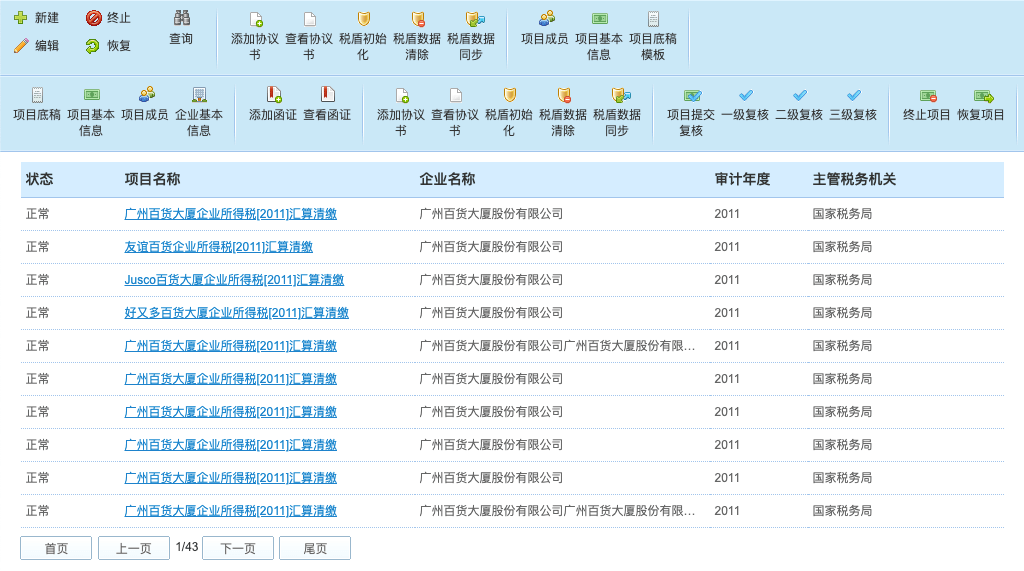
Task: Open the 友谊百货企业所得税[2011]汇算清缴 link
Action: (219, 247)
